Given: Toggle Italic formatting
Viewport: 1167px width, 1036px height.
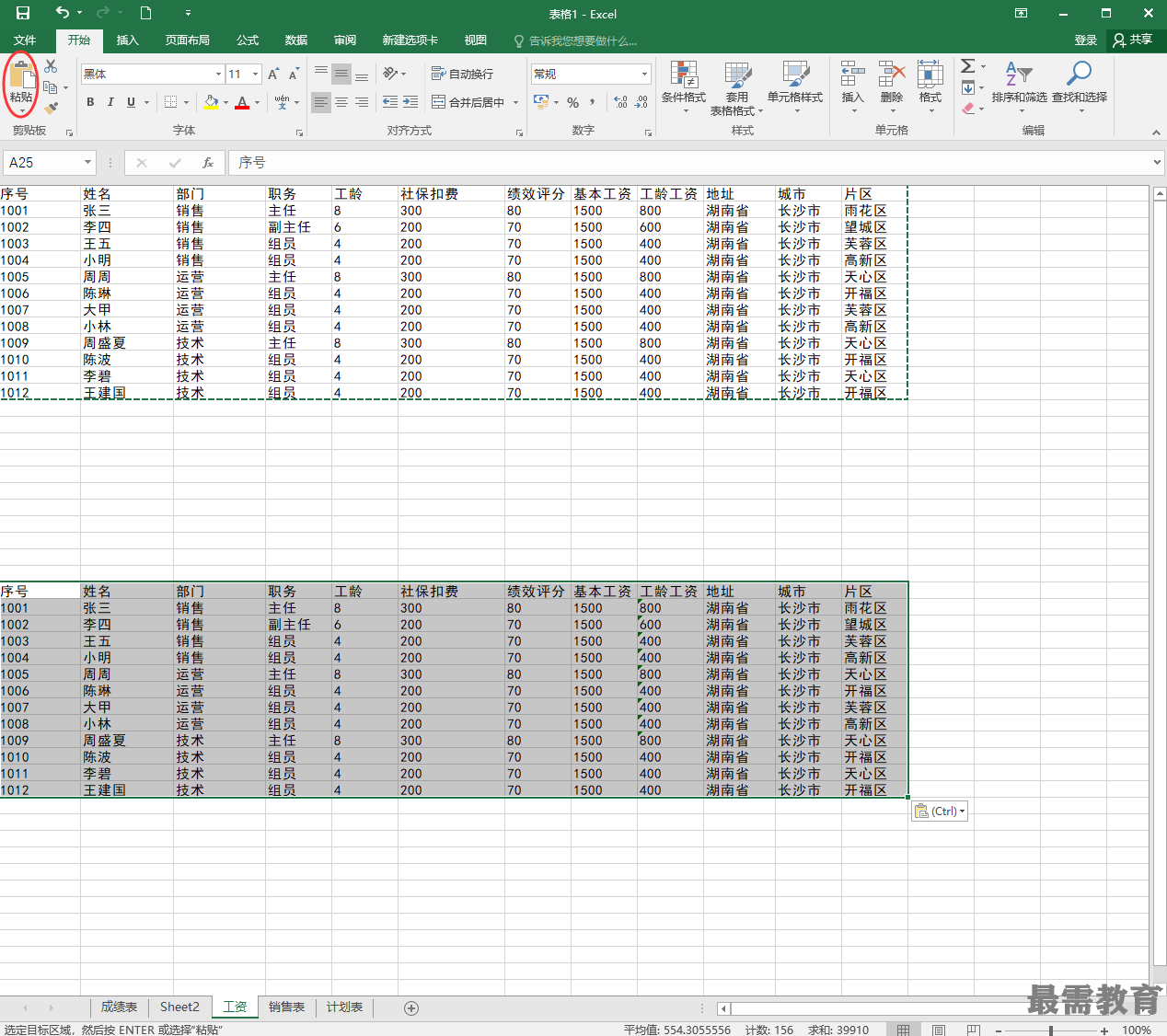Looking at the screenshot, I should (x=110, y=102).
